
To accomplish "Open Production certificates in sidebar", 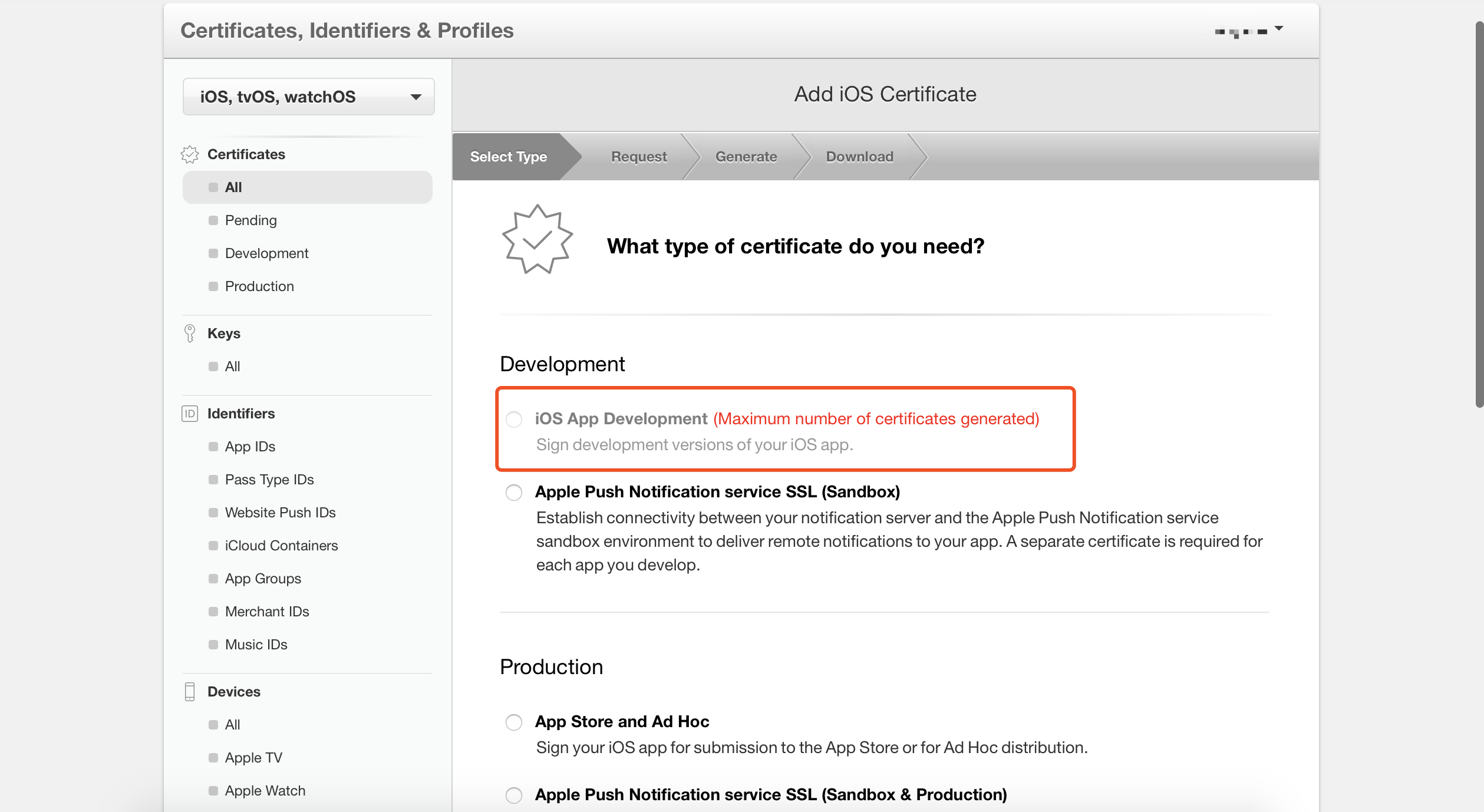I will (x=259, y=286).
